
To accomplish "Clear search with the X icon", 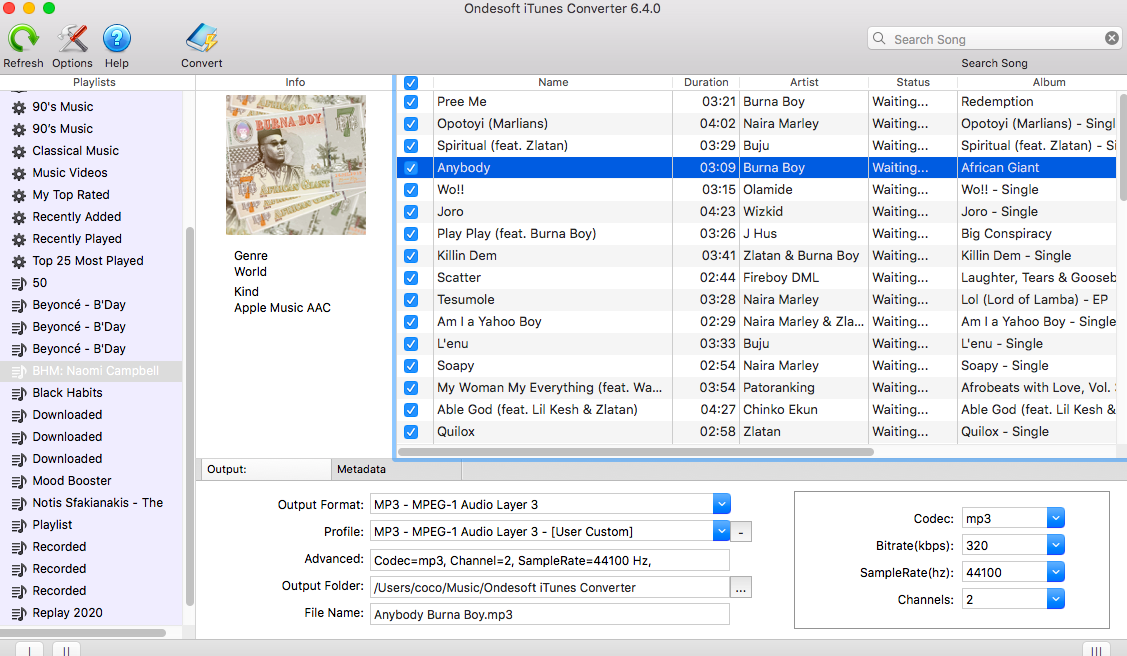I will click(x=1111, y=38).
